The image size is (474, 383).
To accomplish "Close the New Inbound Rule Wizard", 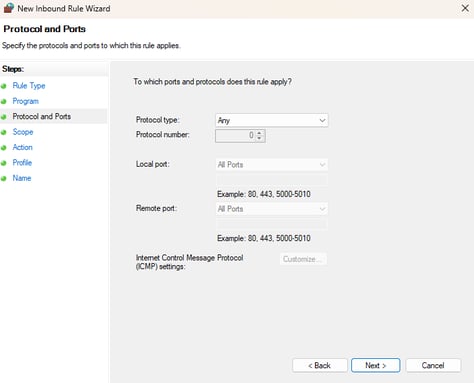I will click(x=465, y=8).
